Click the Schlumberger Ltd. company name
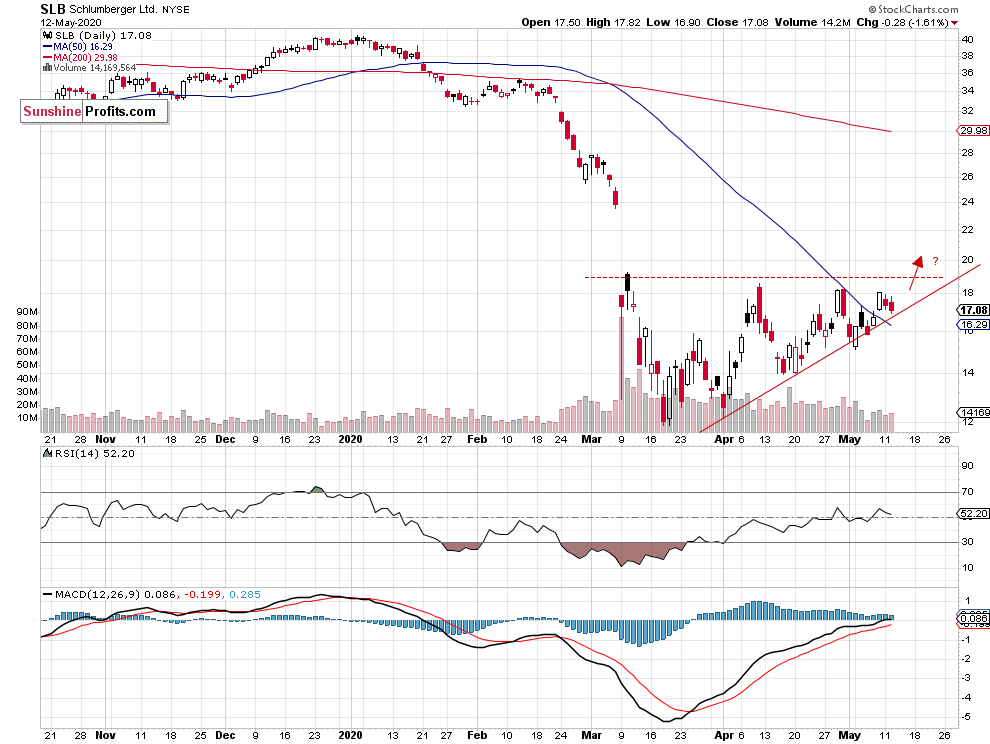This screenshot has height=744, width=990. [111, 9]
